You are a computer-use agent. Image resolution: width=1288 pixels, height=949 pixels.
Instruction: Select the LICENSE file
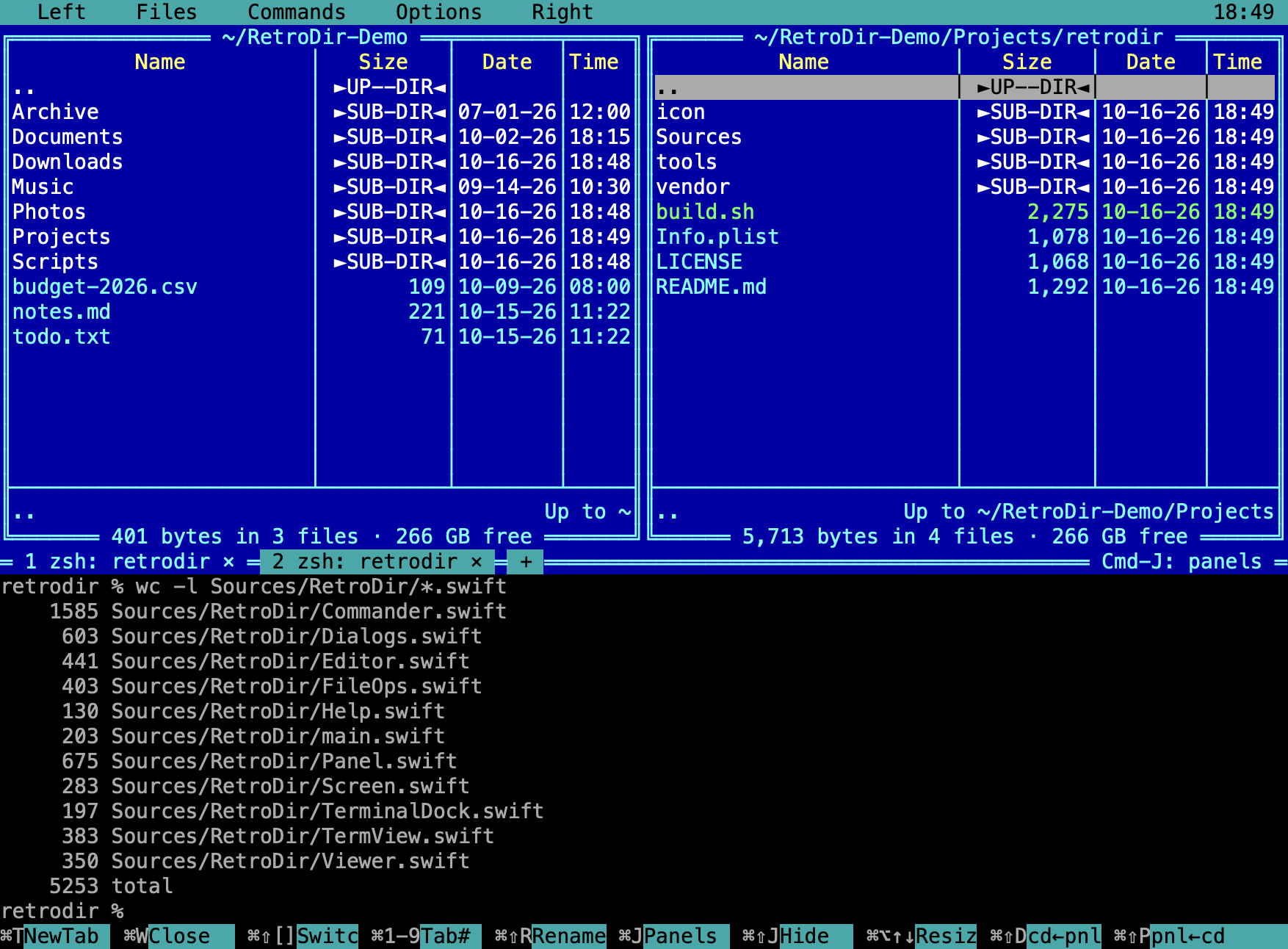pyautogui.click(x=965, y=262)
